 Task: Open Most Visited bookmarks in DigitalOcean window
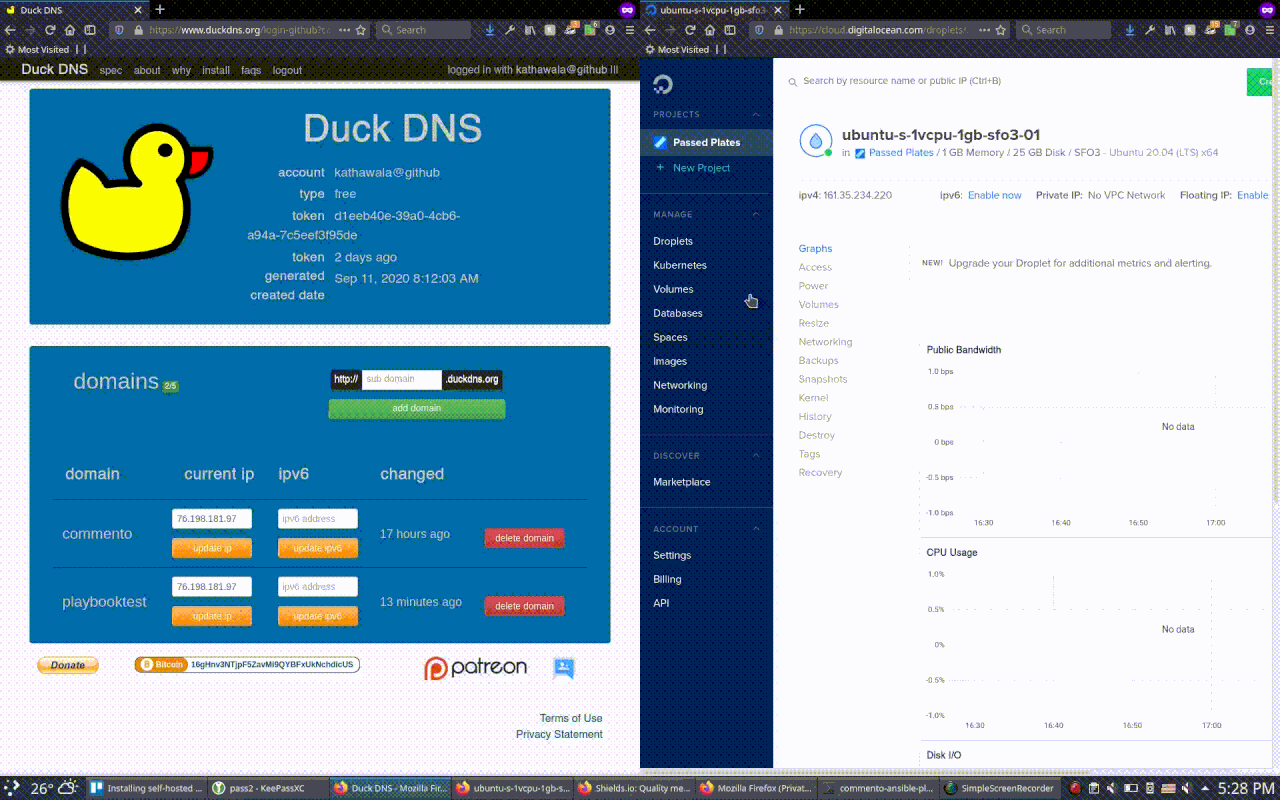[677, 49]
